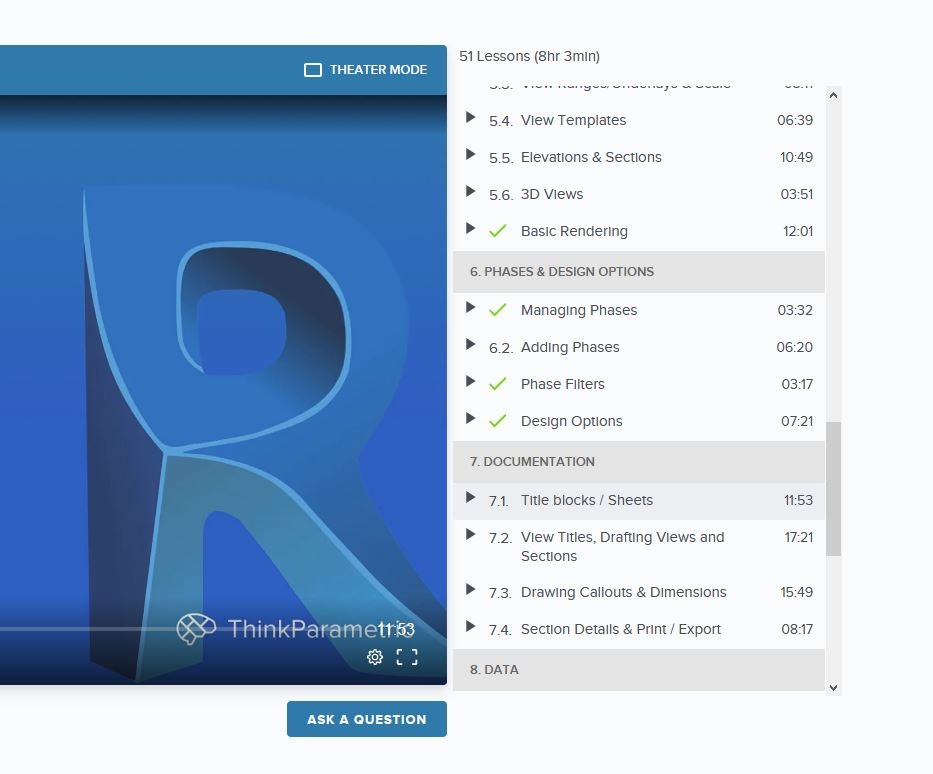The width and height of the screenshot is (933, 774).
Task: Click the 11:53 duration in the lesson list
Action: point(799,500)
